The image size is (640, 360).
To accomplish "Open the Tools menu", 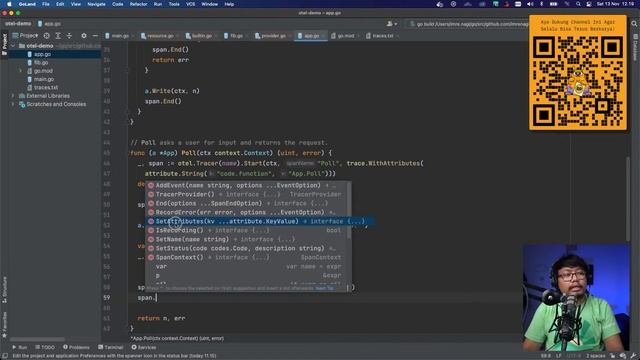I will click(174, 4).
